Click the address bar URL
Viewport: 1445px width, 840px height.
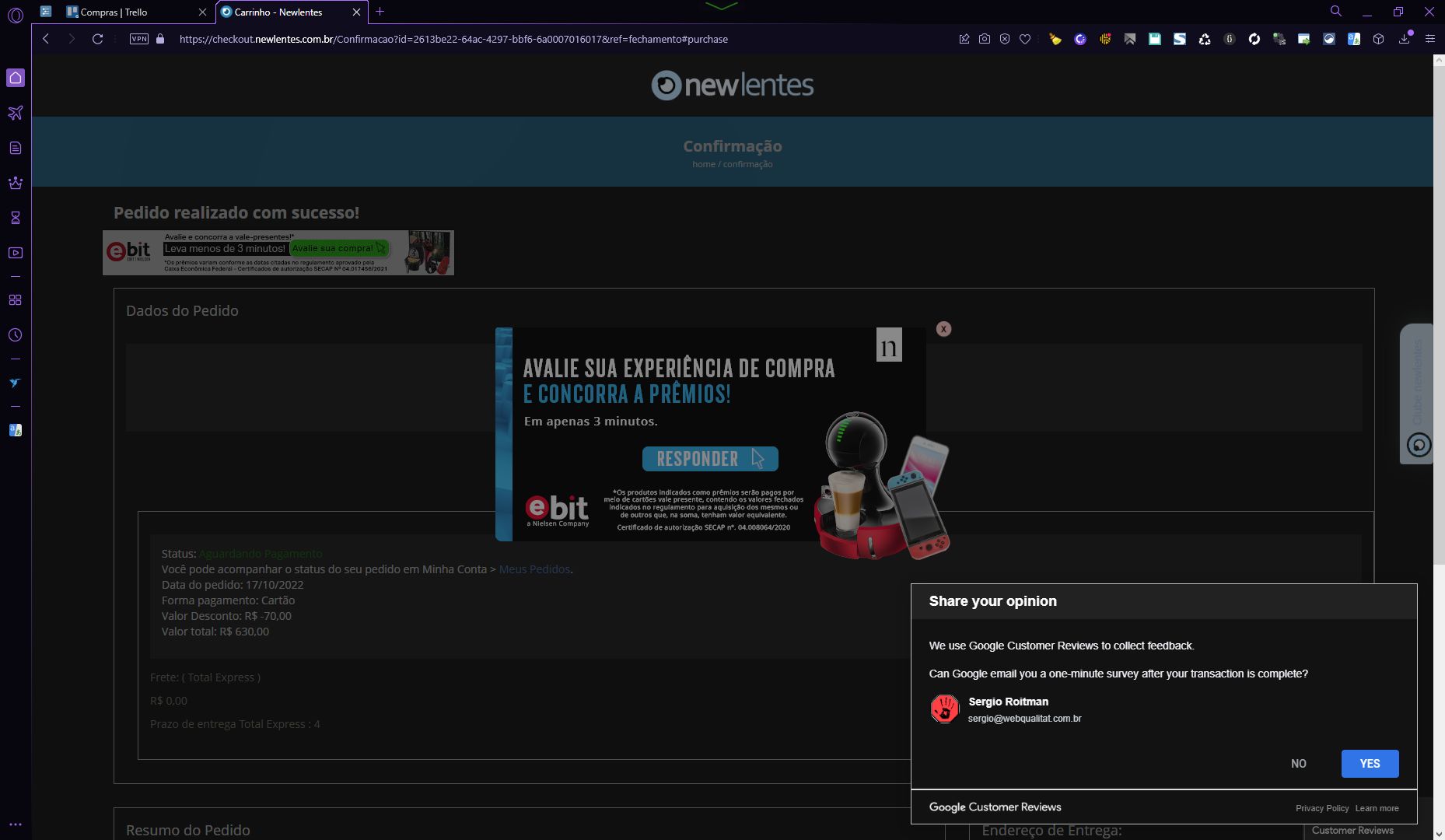pyautogui.click(x=453, y=39)
